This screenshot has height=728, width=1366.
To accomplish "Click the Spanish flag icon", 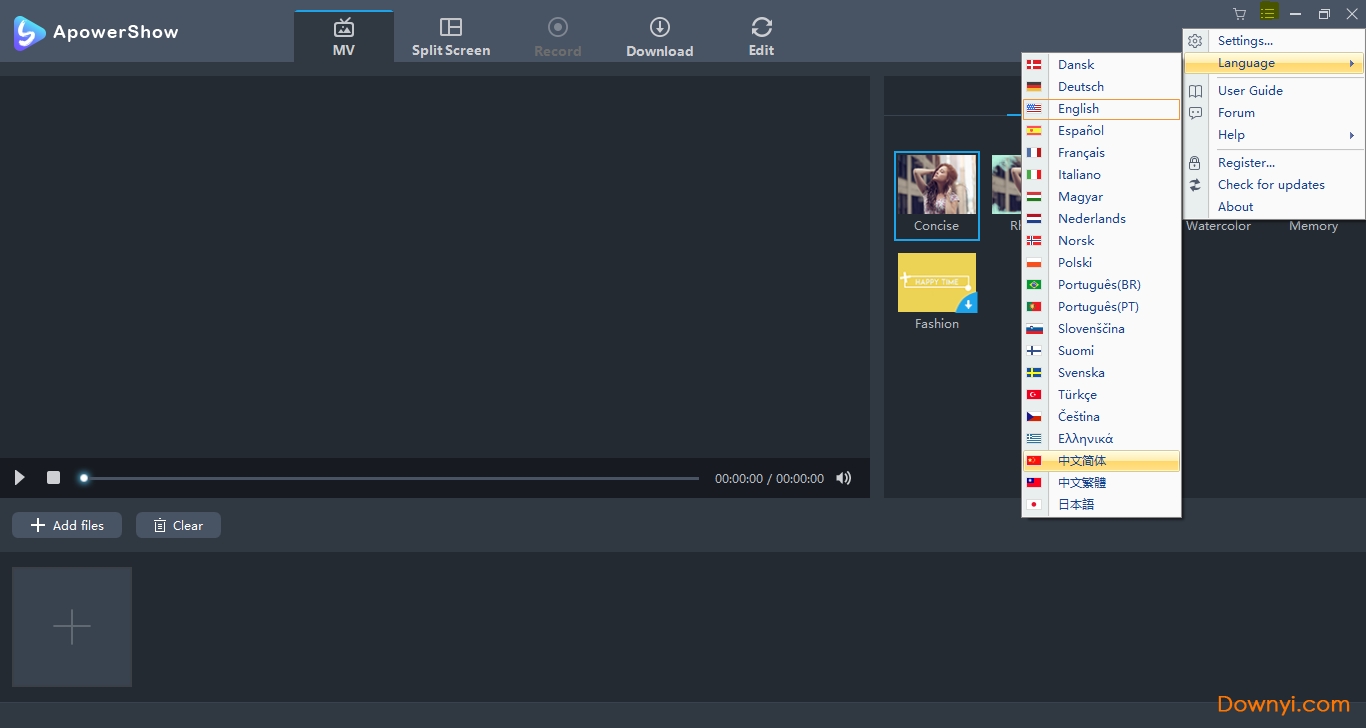I will coord(1034,131).
